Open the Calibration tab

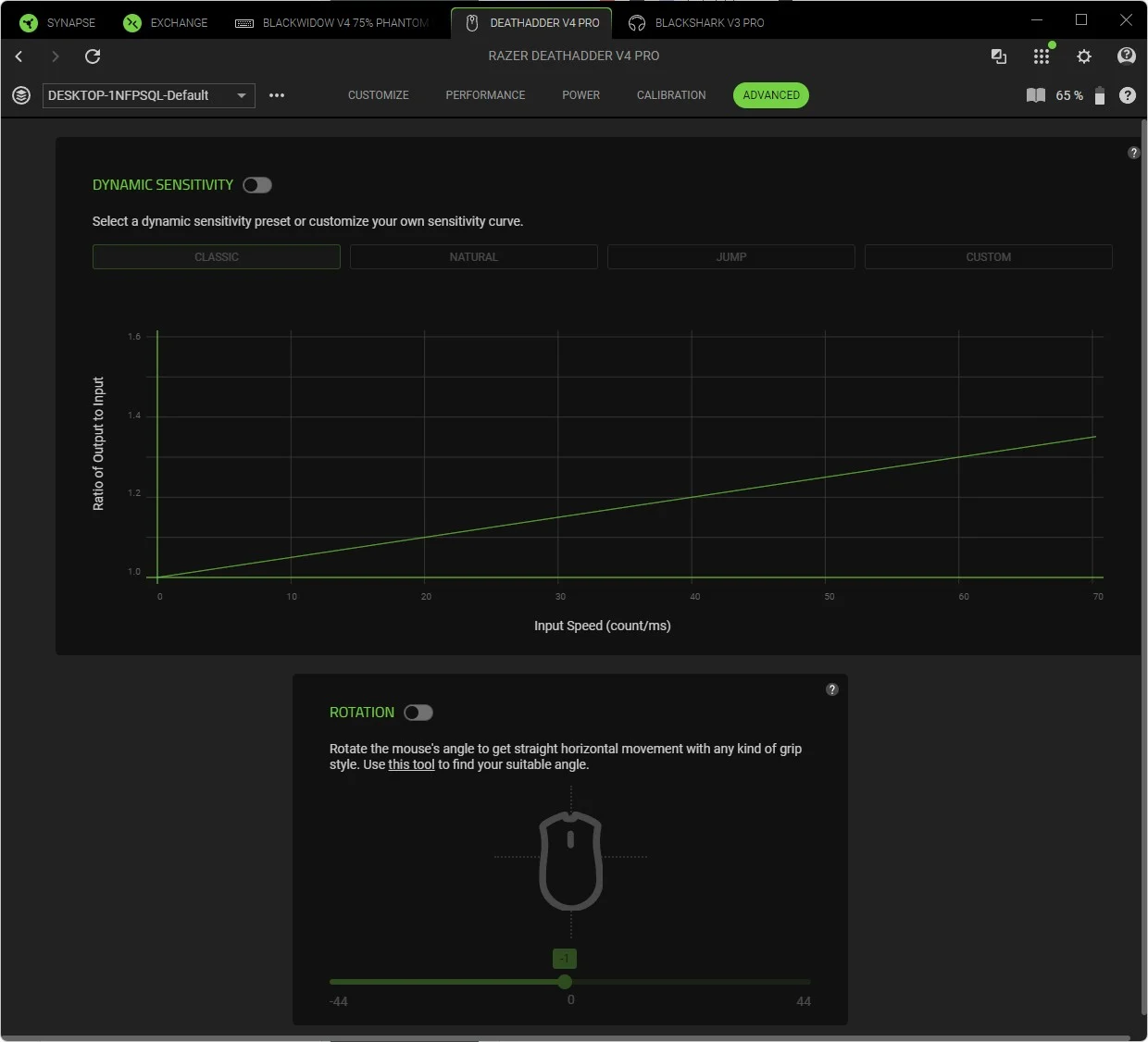(x=671, y=95)
